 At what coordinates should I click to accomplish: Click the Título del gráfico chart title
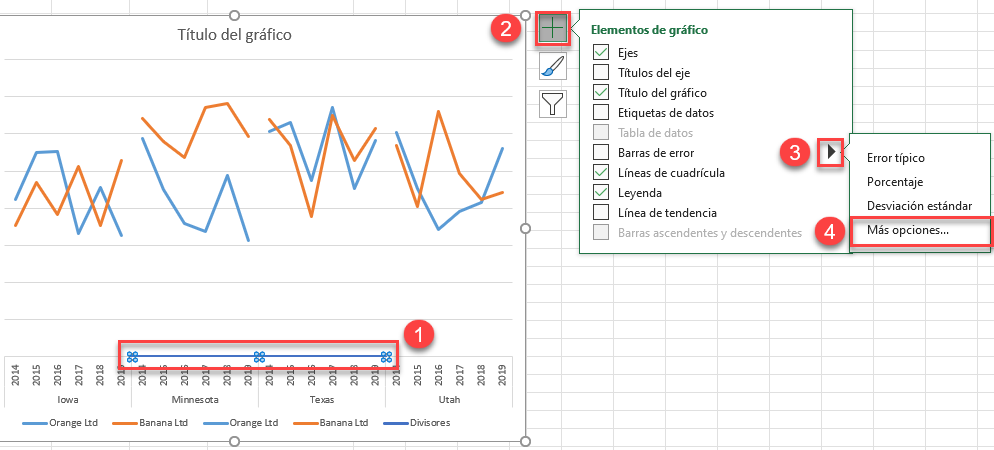click(x=235, y=35)
